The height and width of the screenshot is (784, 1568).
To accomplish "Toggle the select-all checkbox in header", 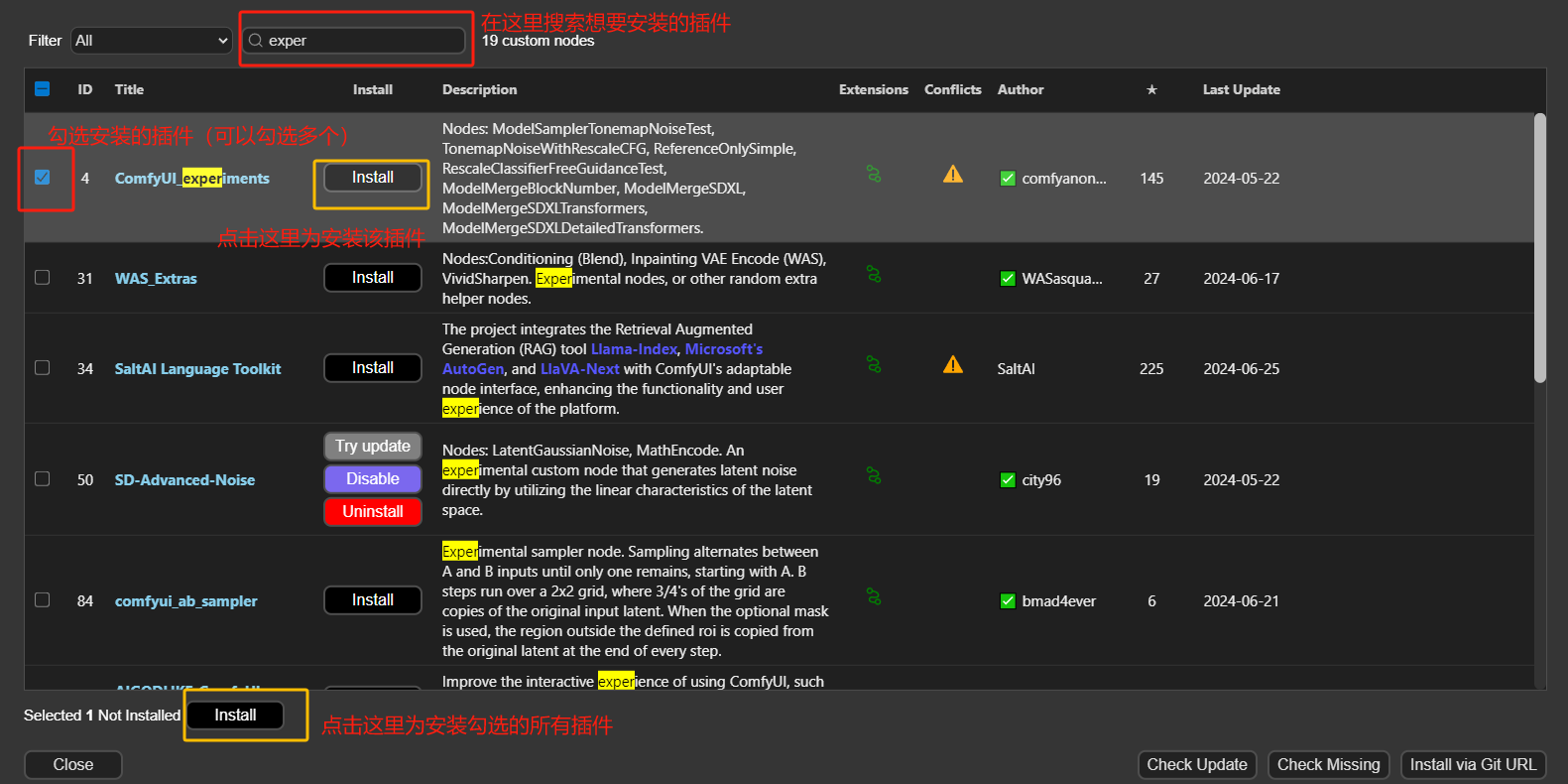I will click(x=42, y=89).
